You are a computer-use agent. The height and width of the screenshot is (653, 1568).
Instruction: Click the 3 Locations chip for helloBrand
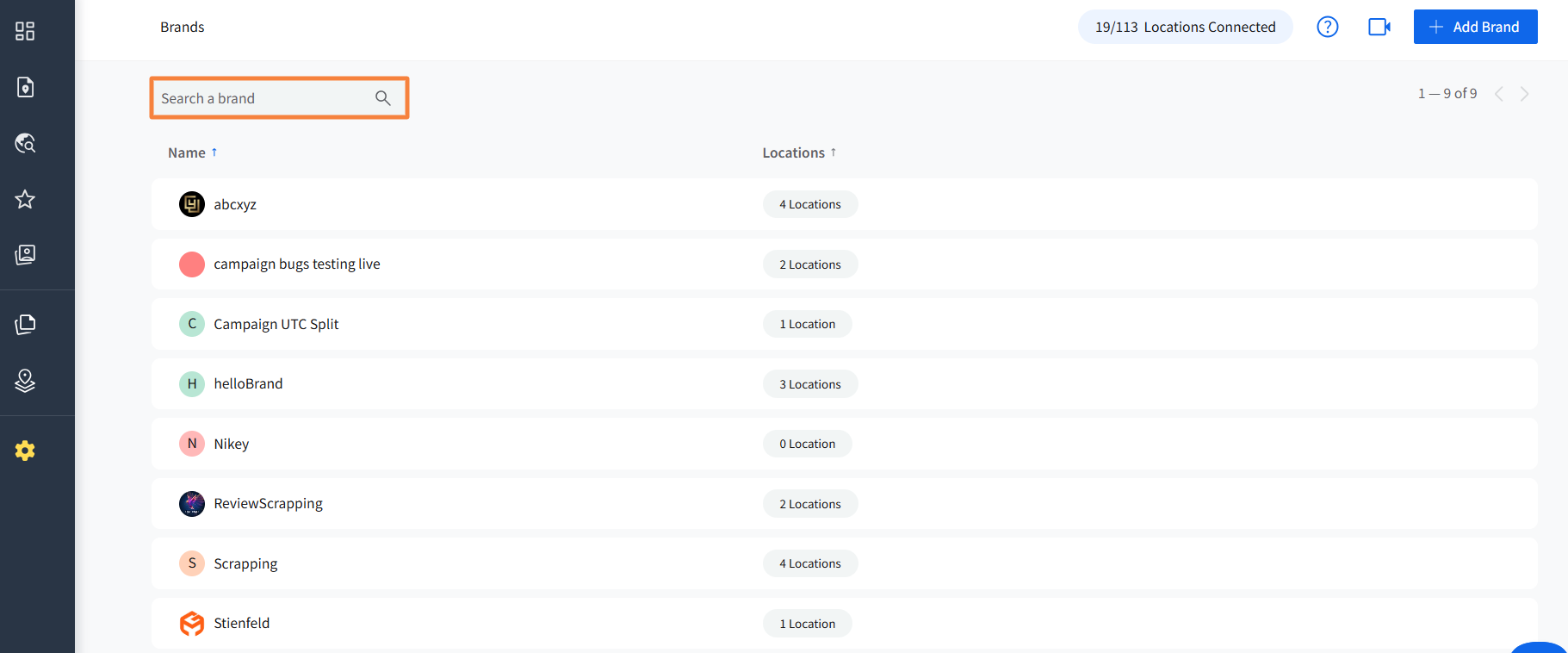click(x=810, y=384)
